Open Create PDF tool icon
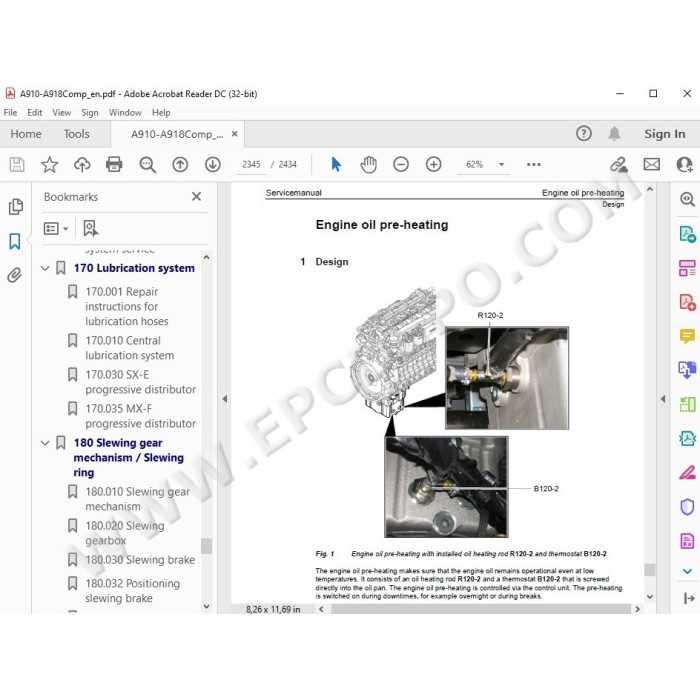The image size is (700, 700). pos(687,302)
